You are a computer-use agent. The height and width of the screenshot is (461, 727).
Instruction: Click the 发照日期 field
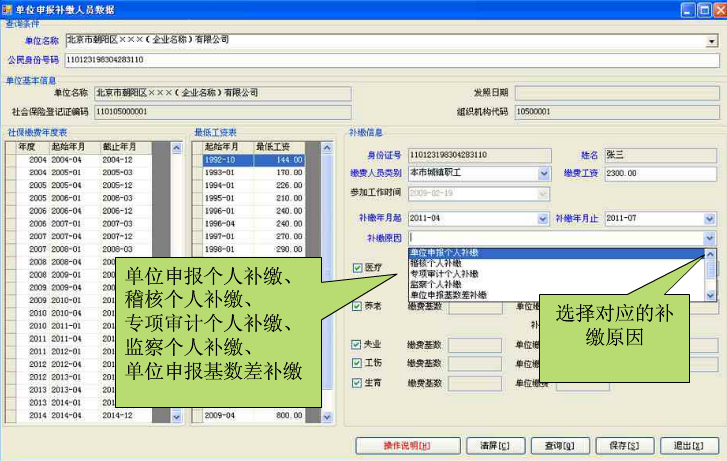[x=617, y=93]
